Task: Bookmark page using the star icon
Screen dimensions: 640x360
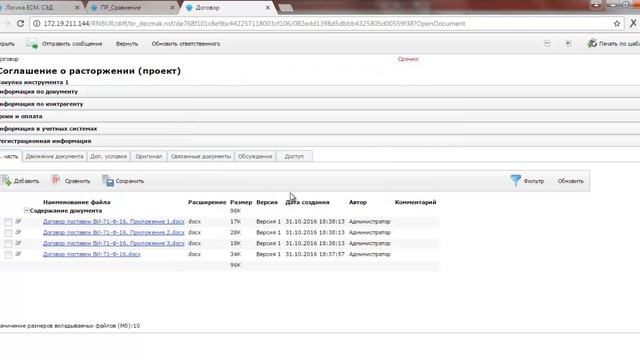Action: [x=617, y=24]
